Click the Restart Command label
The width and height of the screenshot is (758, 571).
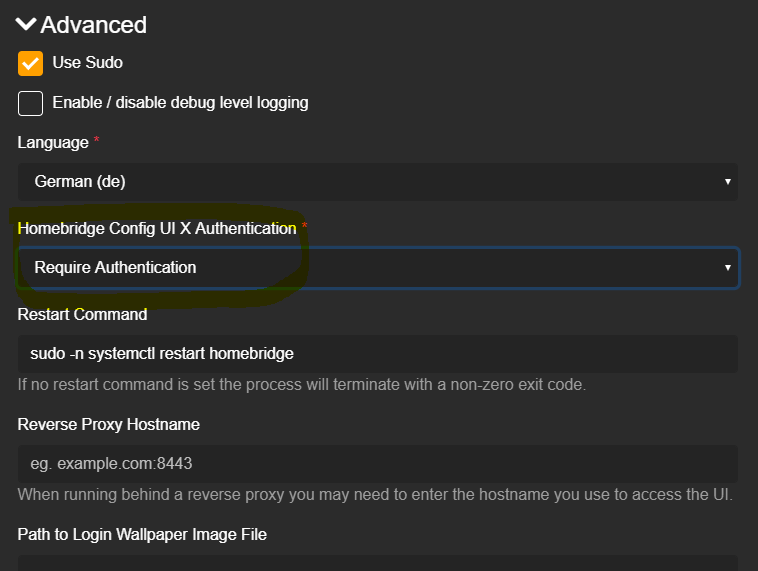point(82,315)
